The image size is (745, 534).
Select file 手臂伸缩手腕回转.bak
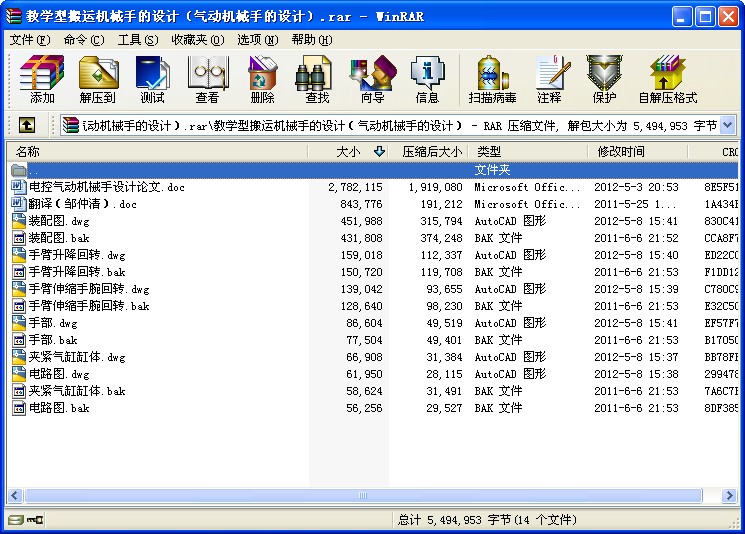89,306
